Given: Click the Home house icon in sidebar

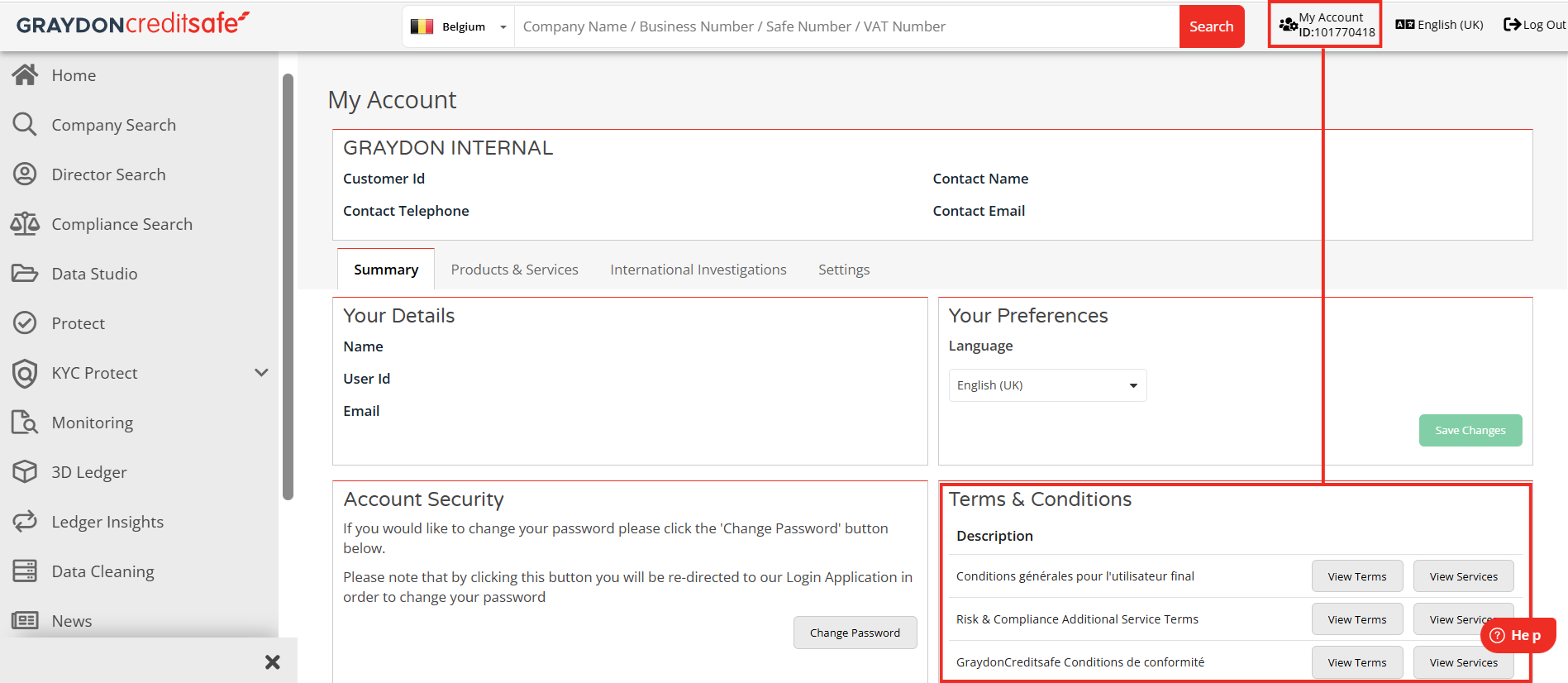Looking at the screenshot, I should click(x=25, y=75).
